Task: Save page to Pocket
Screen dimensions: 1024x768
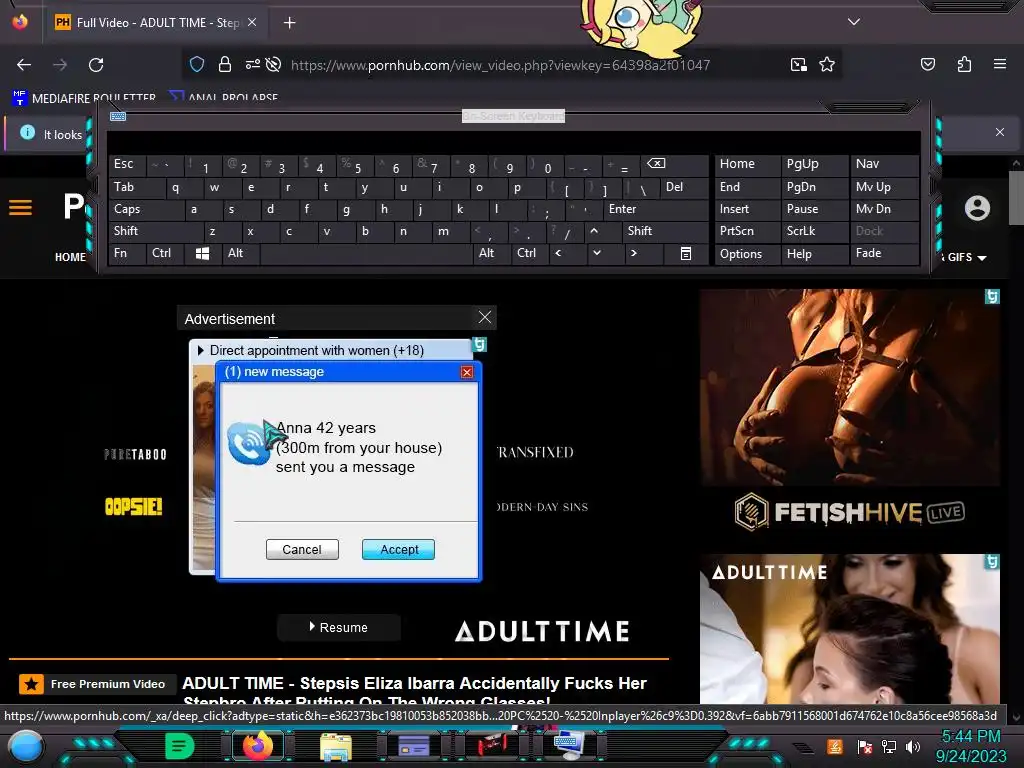Action: coord(927,64)
